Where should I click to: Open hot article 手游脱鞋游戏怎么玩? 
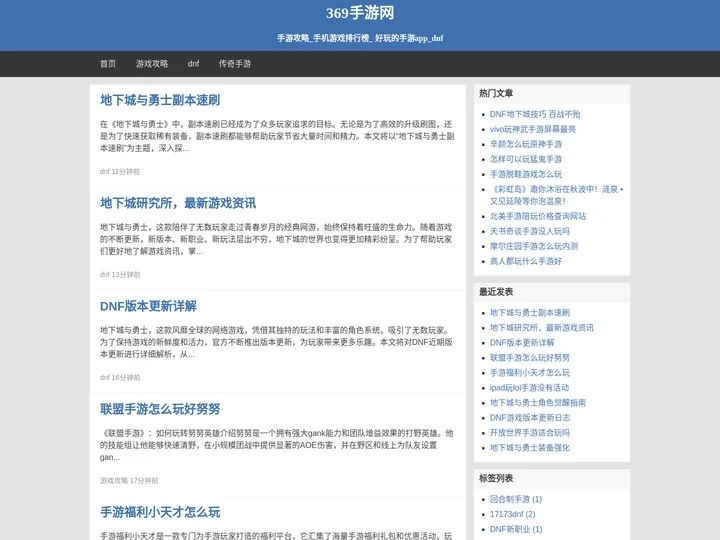pyautogui.click(x=526, y=174)
